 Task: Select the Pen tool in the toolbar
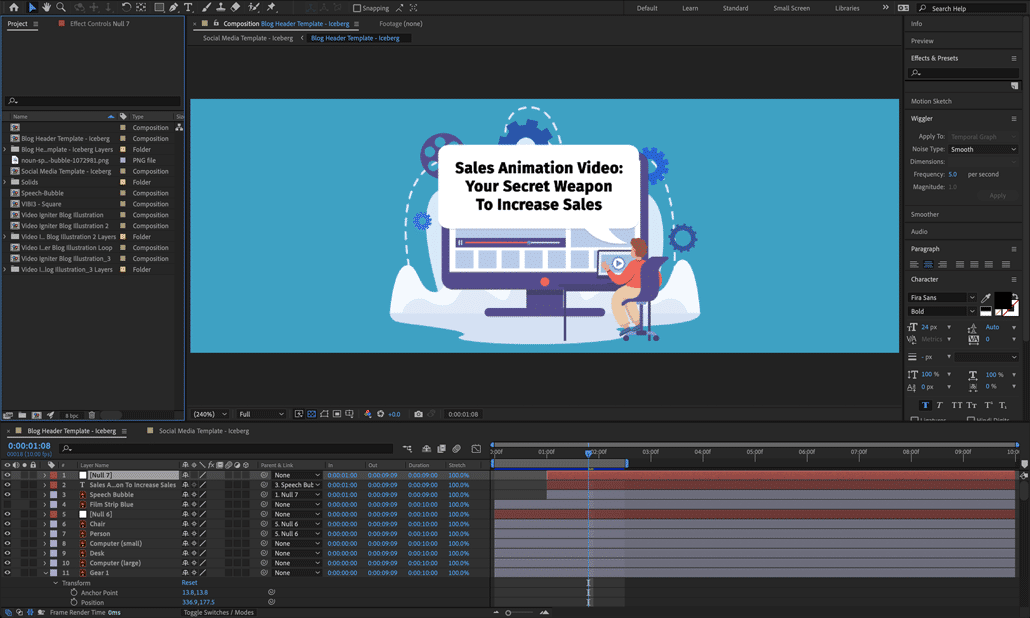[x=172, y=9]
